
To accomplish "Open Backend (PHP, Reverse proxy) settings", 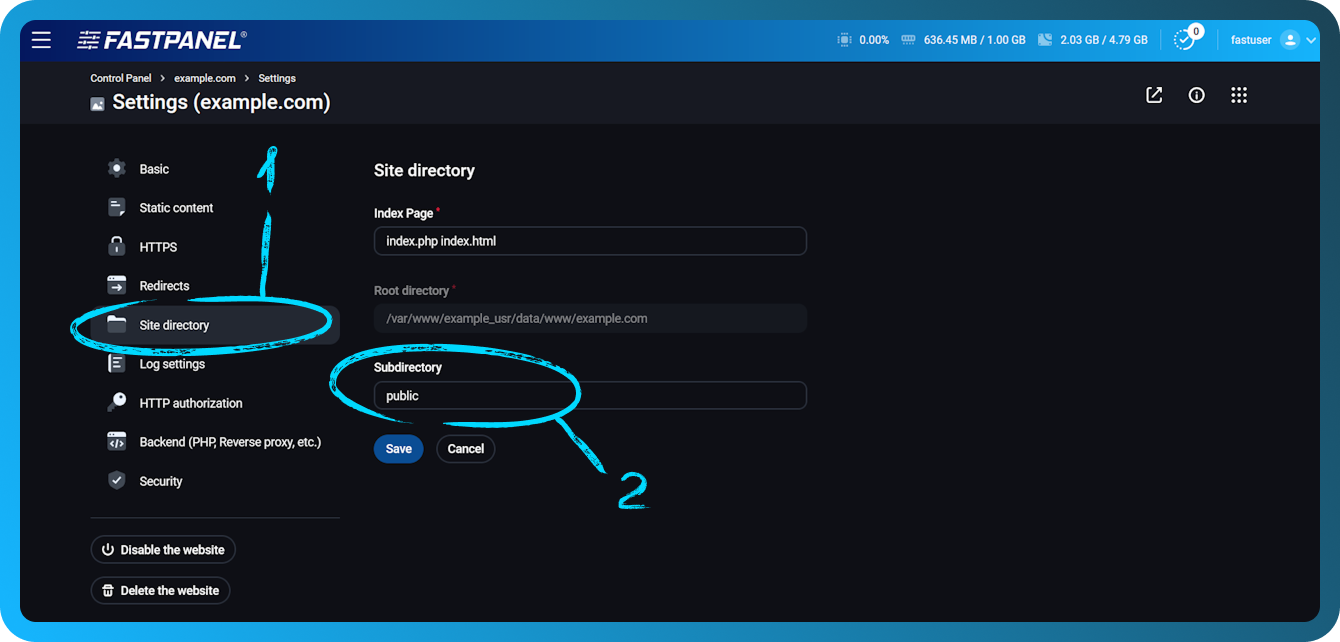I will pos(229,441).
